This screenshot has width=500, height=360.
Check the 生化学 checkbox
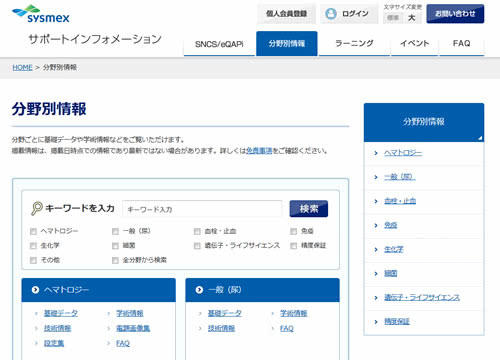(33, 246)
